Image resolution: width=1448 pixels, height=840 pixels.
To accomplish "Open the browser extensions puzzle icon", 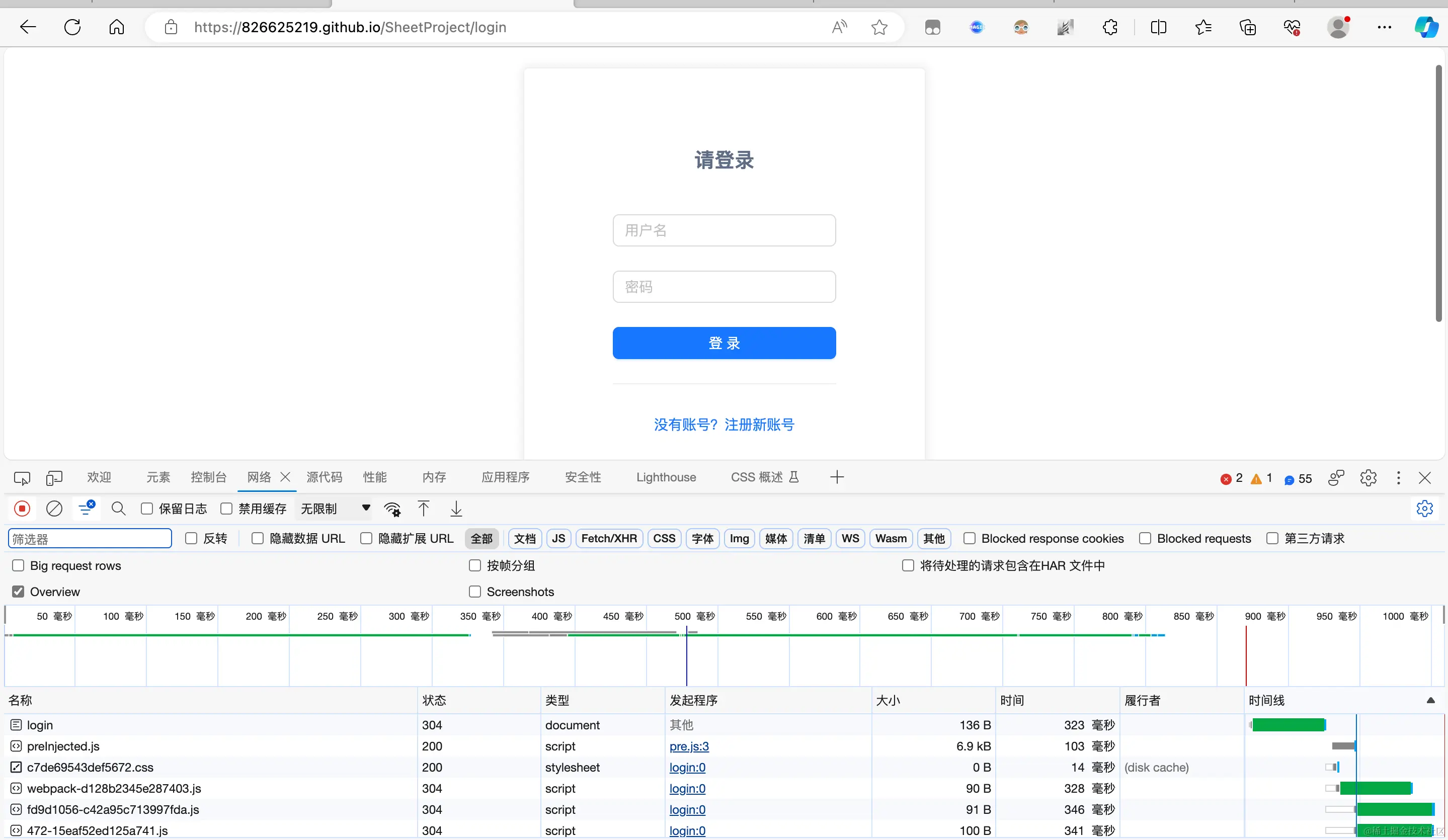I will (x=1110, y=27).
